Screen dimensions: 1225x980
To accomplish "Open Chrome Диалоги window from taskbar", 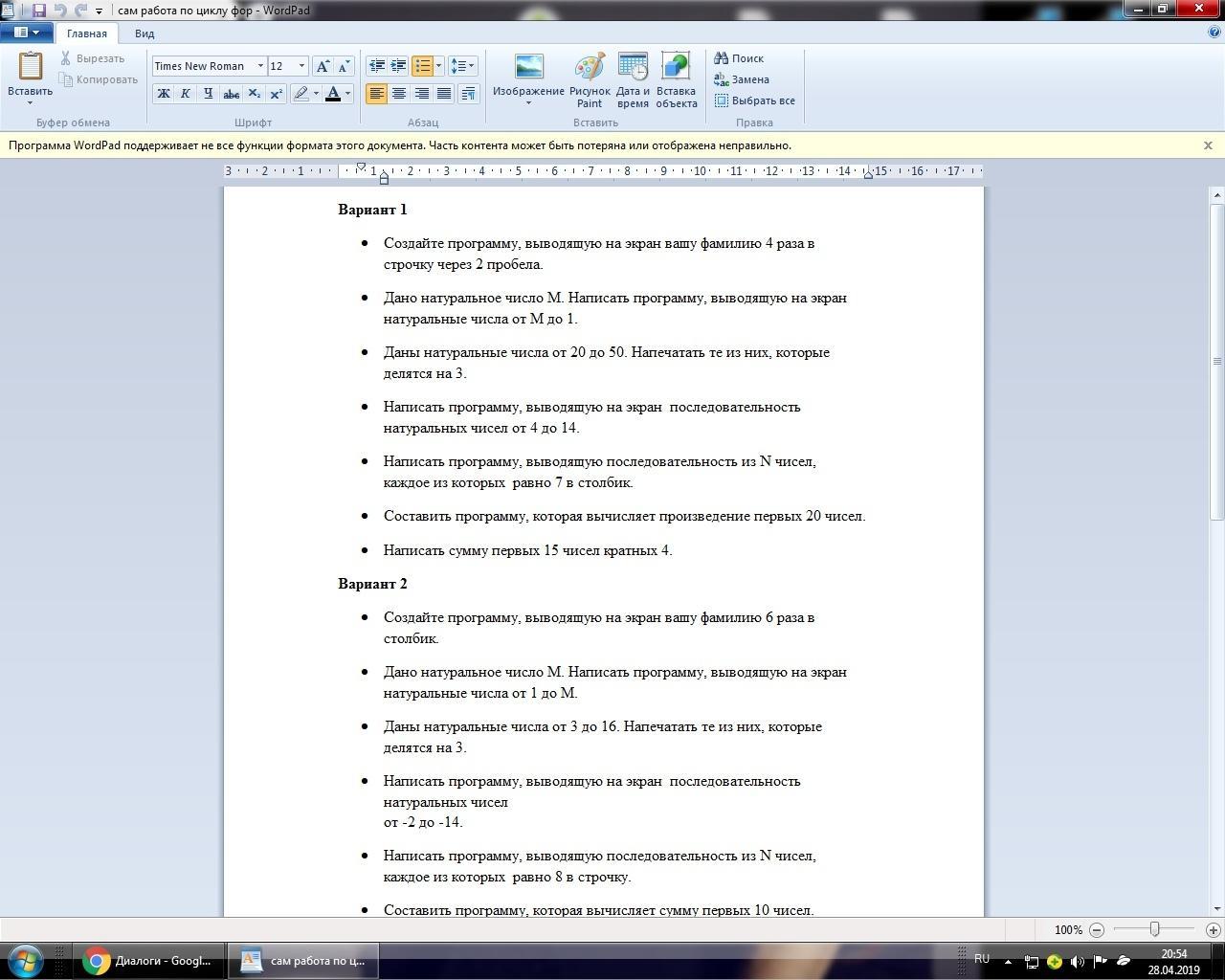I will tap(148, 961).
